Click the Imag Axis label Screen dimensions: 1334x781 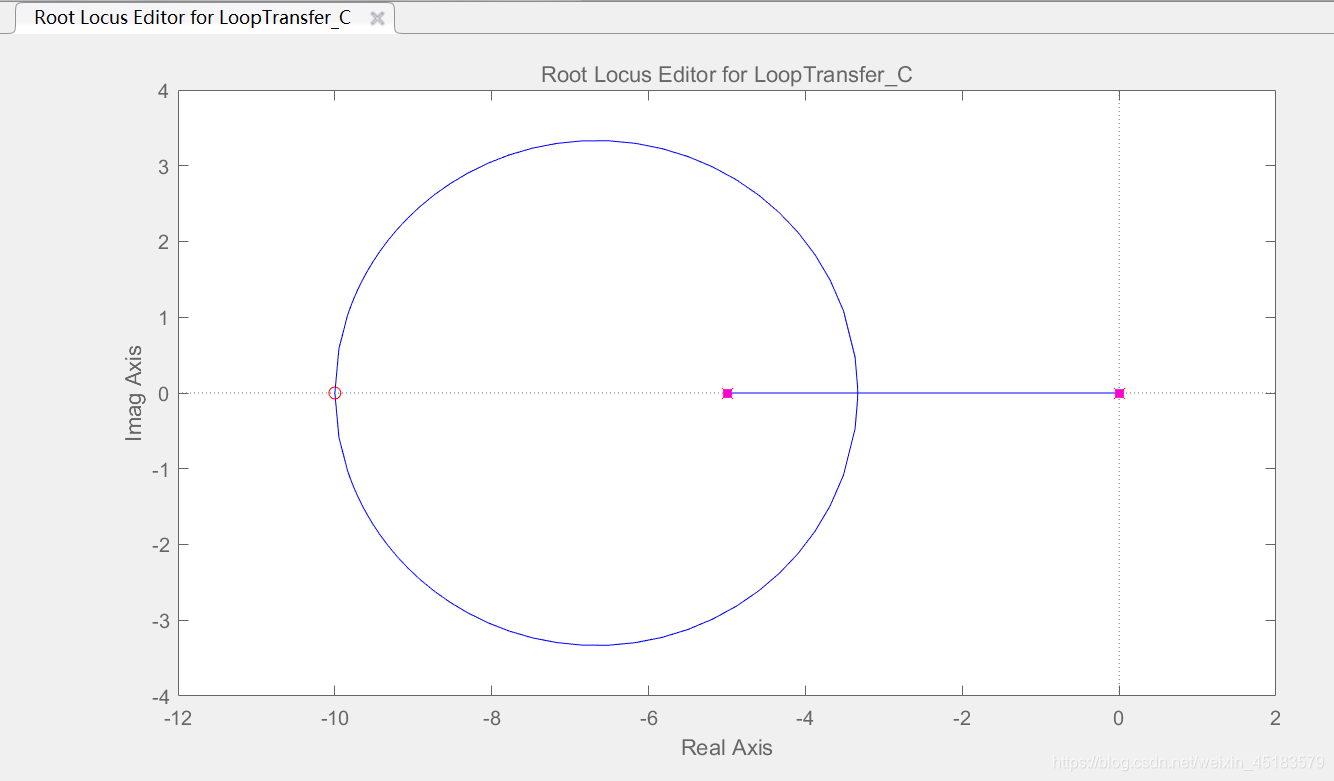point(134,393)
